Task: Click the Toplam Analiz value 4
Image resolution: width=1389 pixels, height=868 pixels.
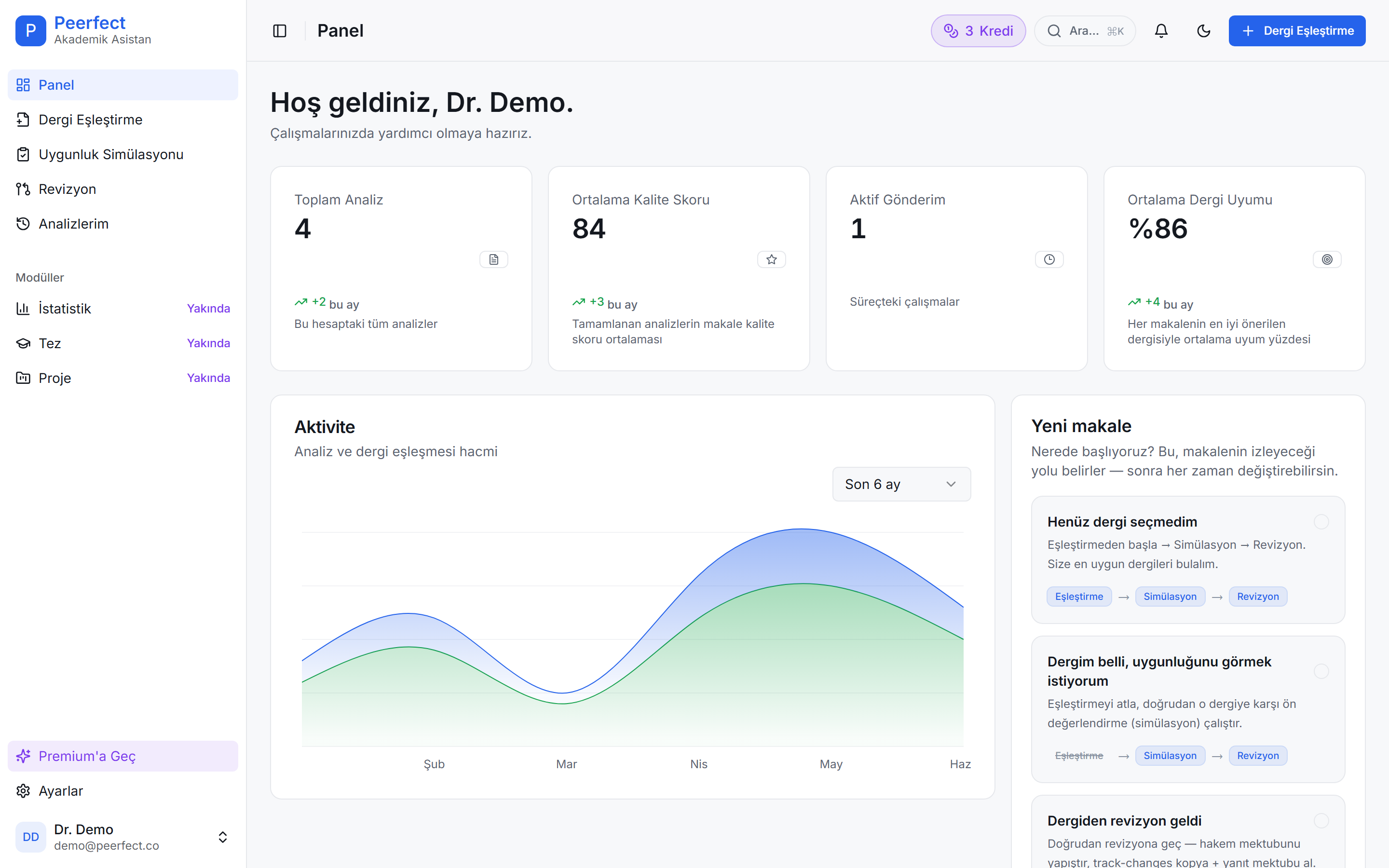Action: click(x=302, y=229)
